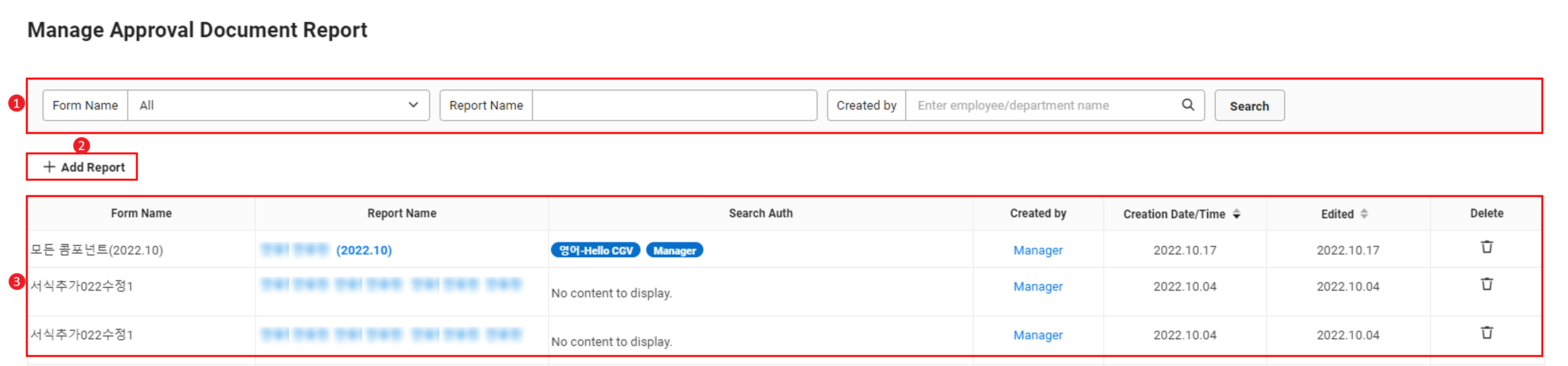Click the Search button
Screen dimensions: 1568x366
coord(1248,106)
